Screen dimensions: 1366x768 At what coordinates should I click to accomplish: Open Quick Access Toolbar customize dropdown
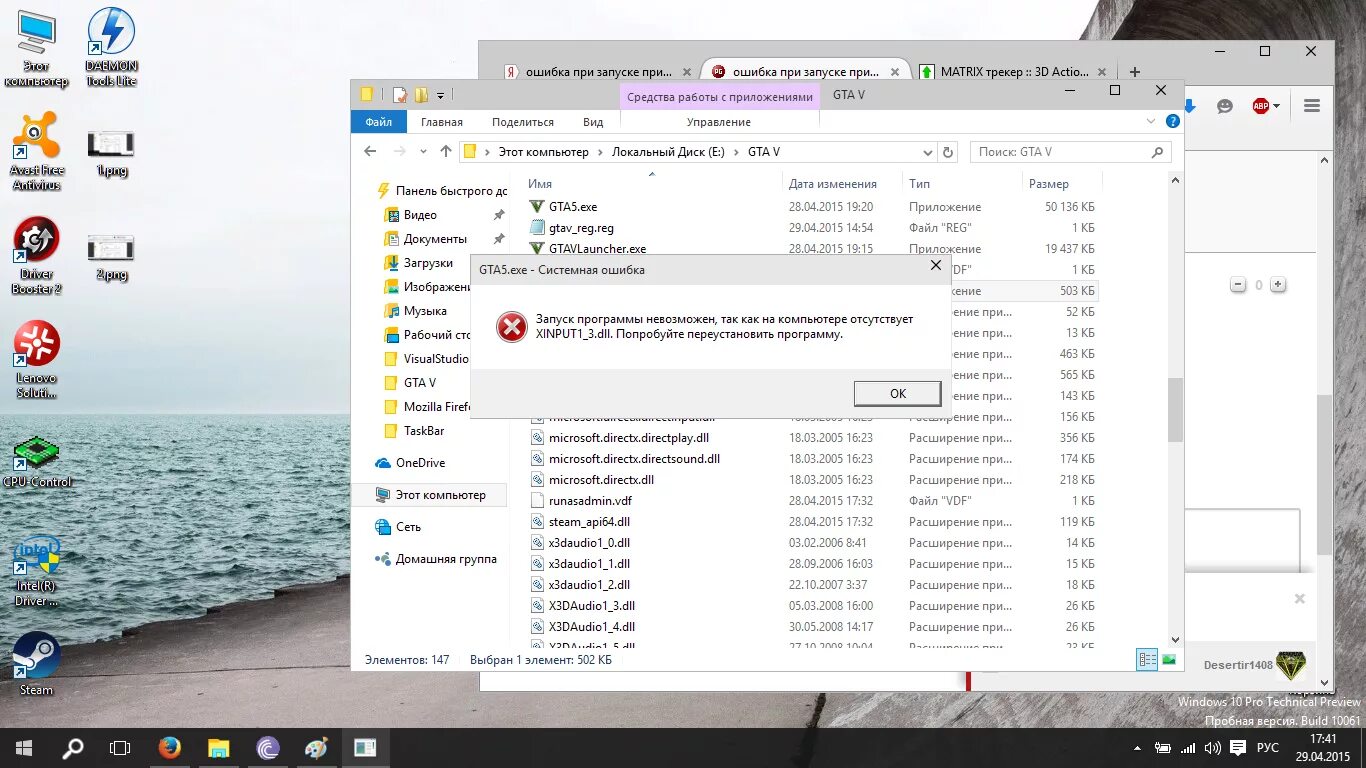(x=440, y=96)
